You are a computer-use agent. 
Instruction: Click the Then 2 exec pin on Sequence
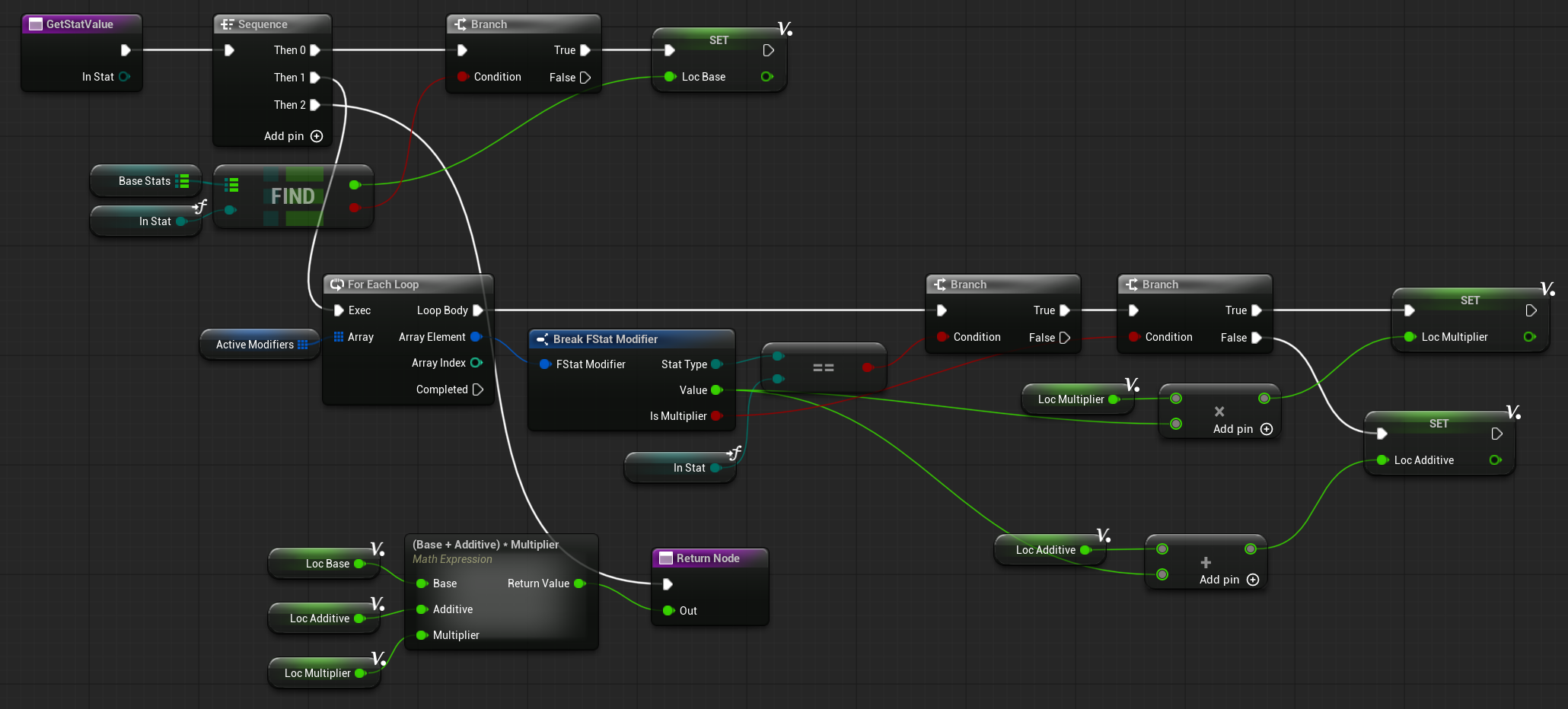tap(315, 105)
